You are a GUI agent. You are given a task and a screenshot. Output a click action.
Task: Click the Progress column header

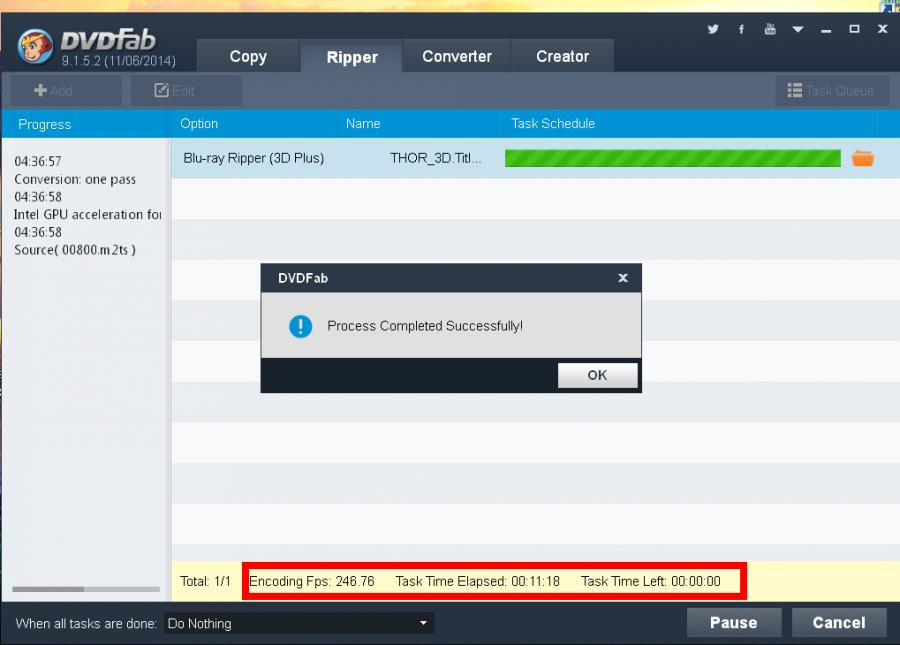85,124
